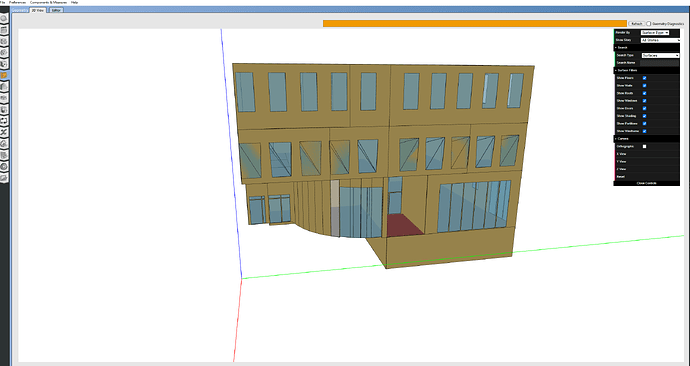Screen dimensions: 690x366
Task: Open the Render By dropdown
Action: pyautogui.click(x=655, y=33)
